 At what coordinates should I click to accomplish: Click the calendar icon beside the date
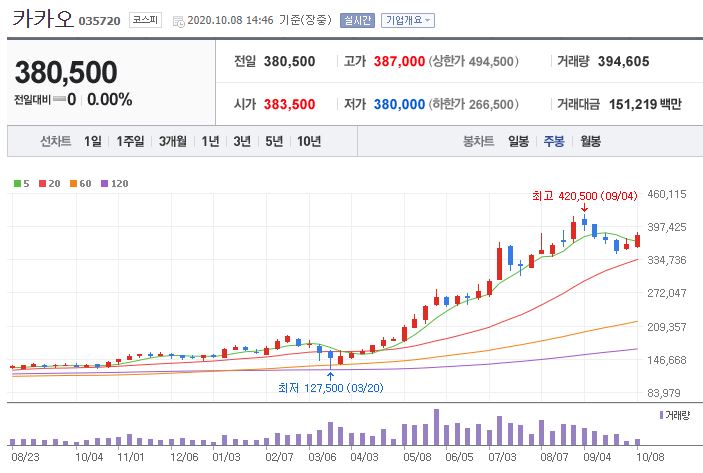pyautogui.click(x=178, y=21)
